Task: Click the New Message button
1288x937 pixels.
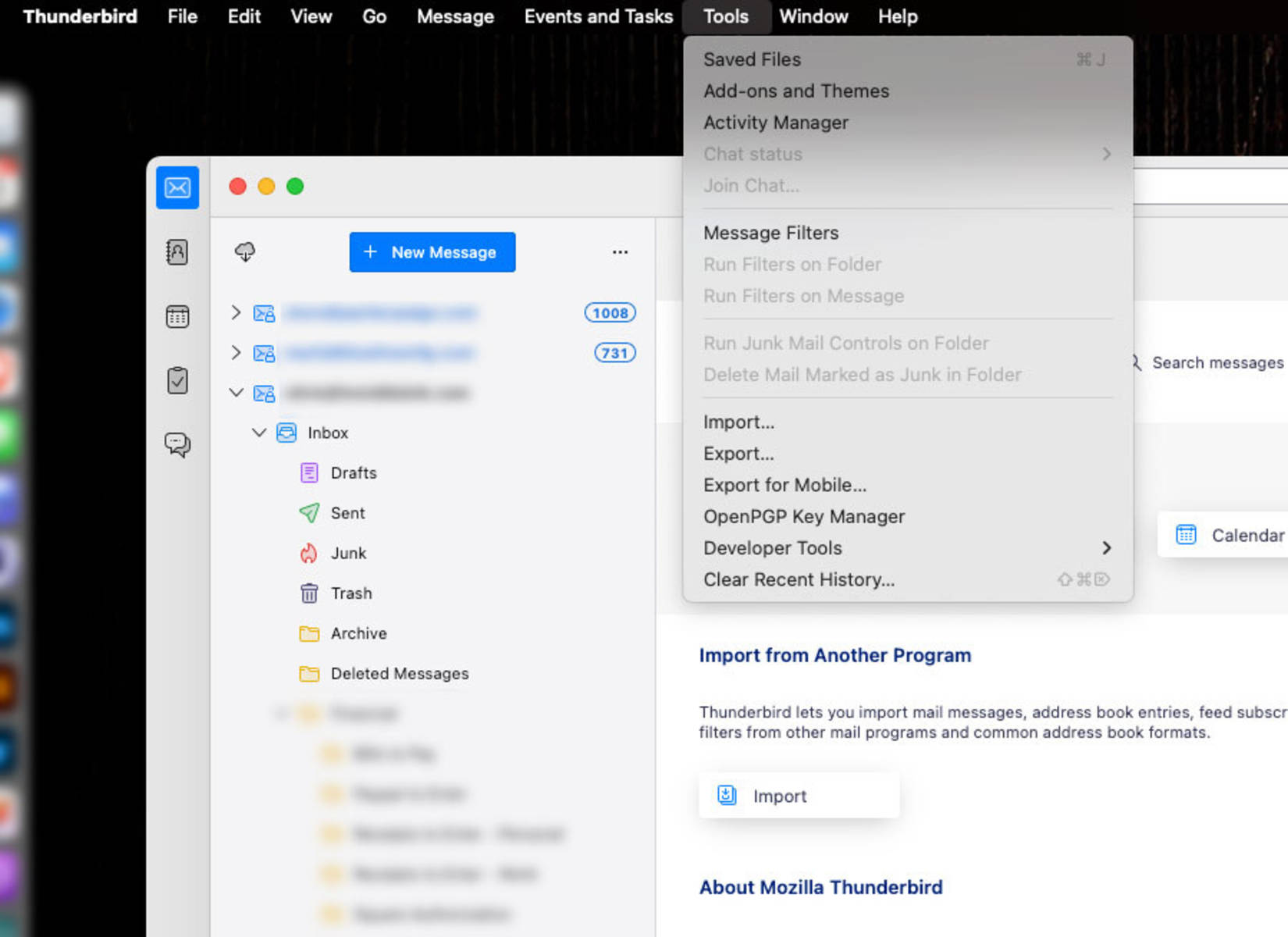Action: pyautogui.click(x=432, y=252)
